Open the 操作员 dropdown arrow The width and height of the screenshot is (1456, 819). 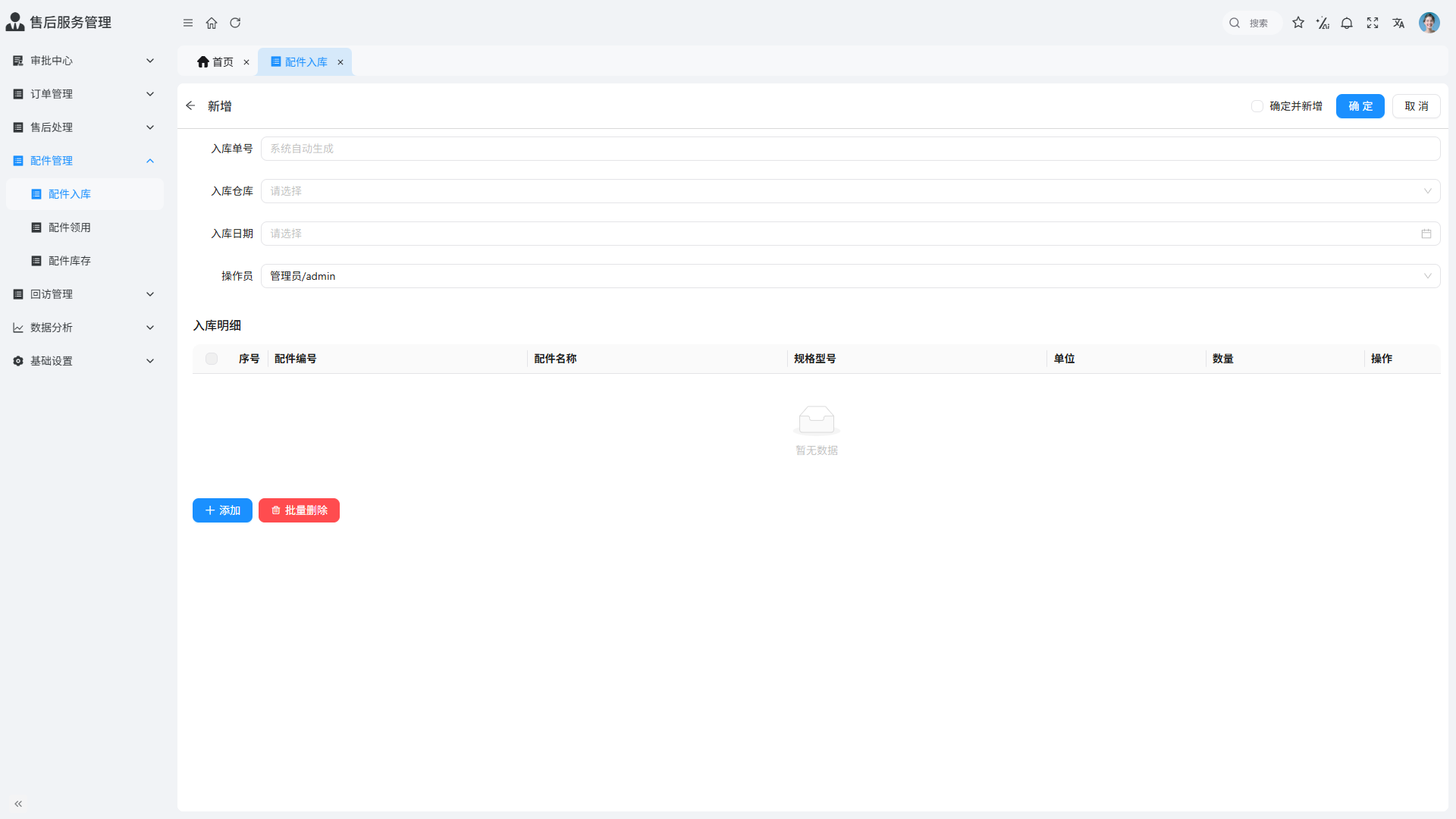click(x=1428, y=276)
